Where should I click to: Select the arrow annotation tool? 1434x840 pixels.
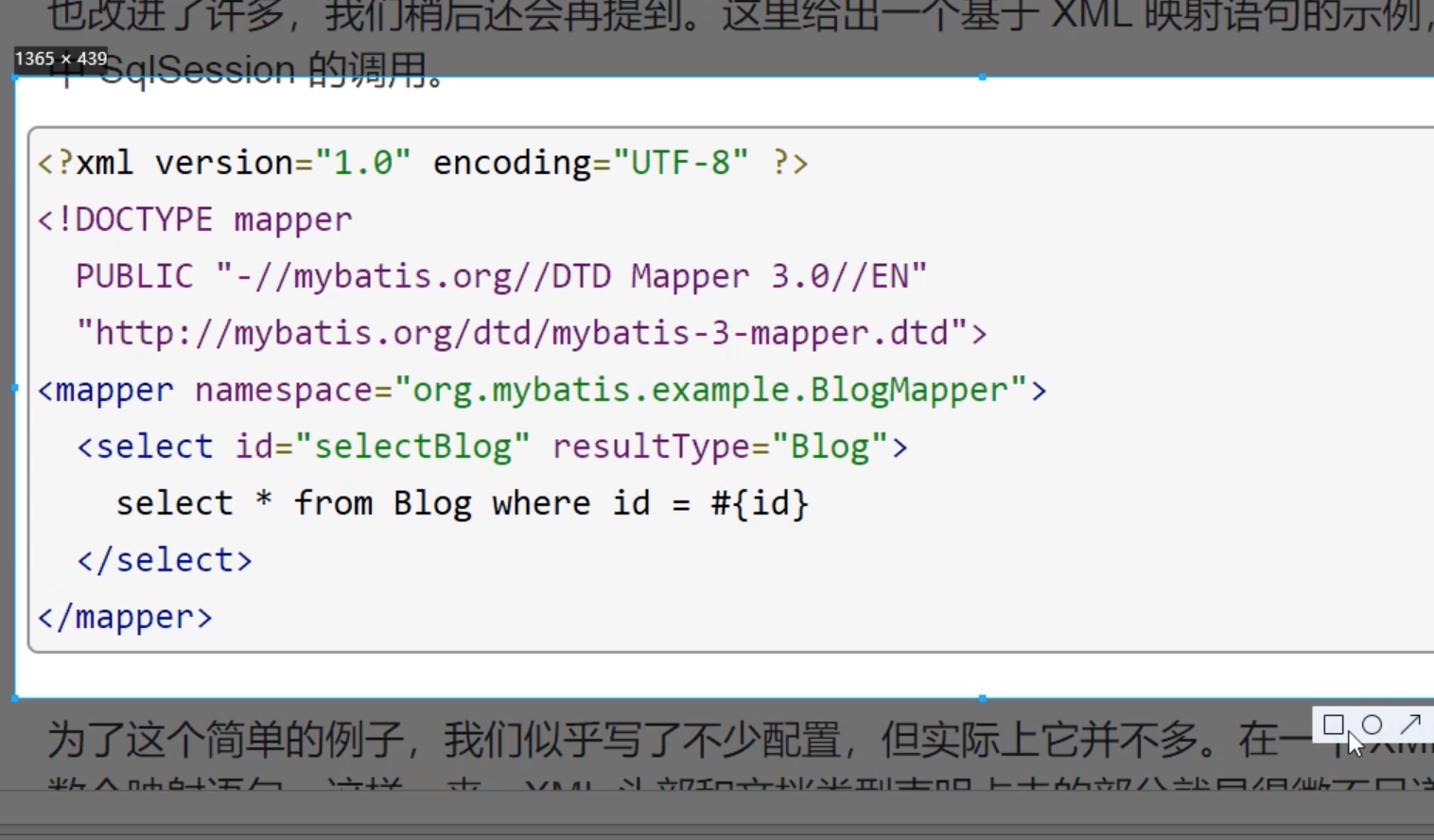point(1410,725)
